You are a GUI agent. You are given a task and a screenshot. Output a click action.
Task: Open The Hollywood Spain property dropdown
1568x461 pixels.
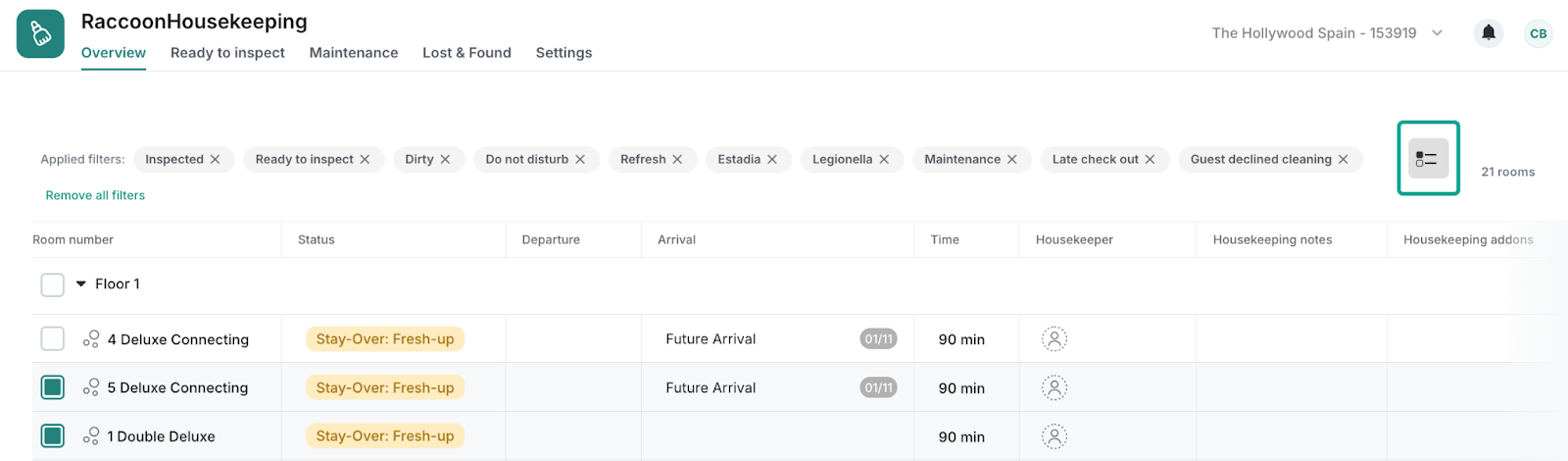pyautogui.click(x=1327, y=33)
